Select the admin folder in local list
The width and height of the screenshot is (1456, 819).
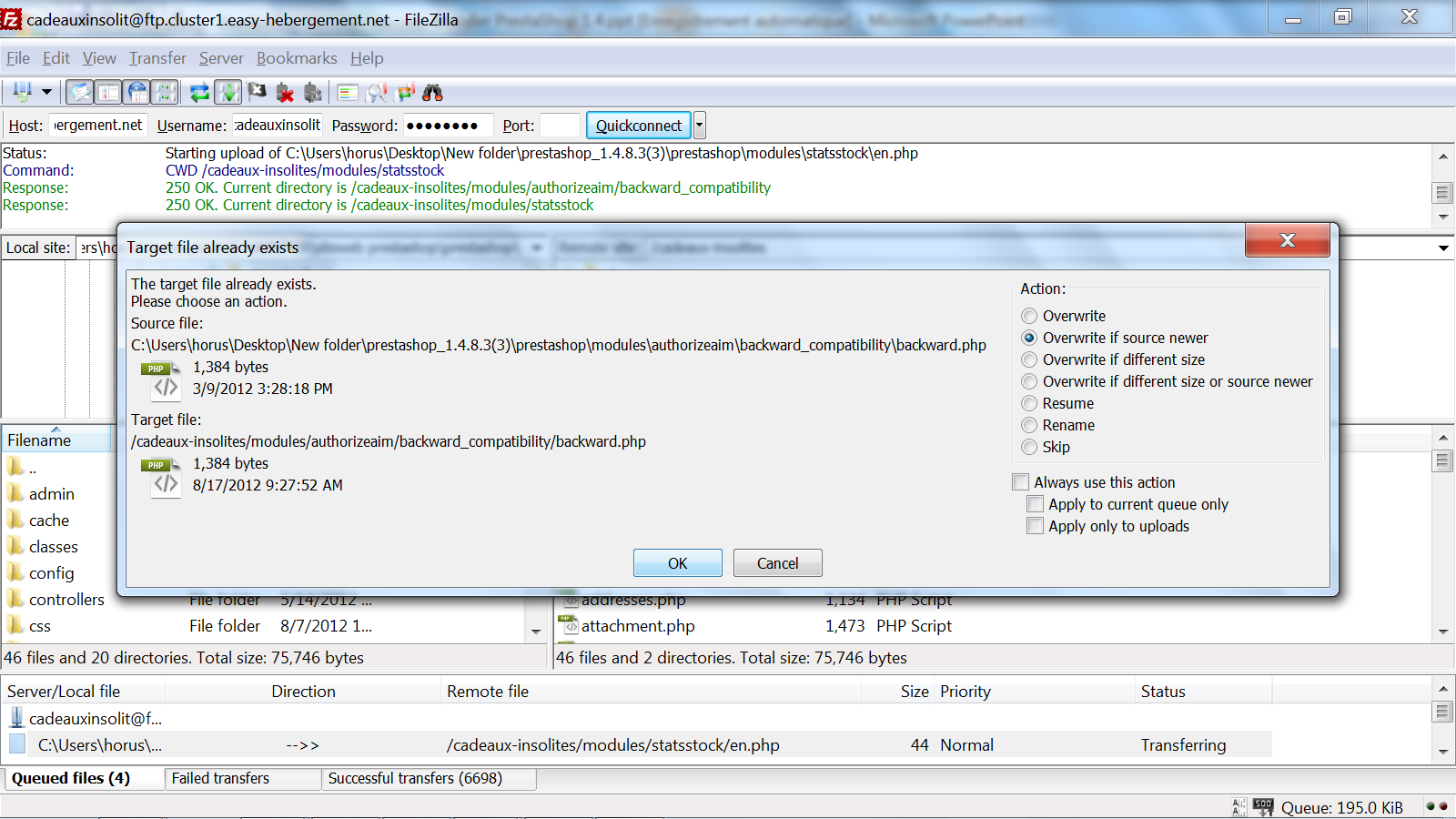tap(52, 494)
